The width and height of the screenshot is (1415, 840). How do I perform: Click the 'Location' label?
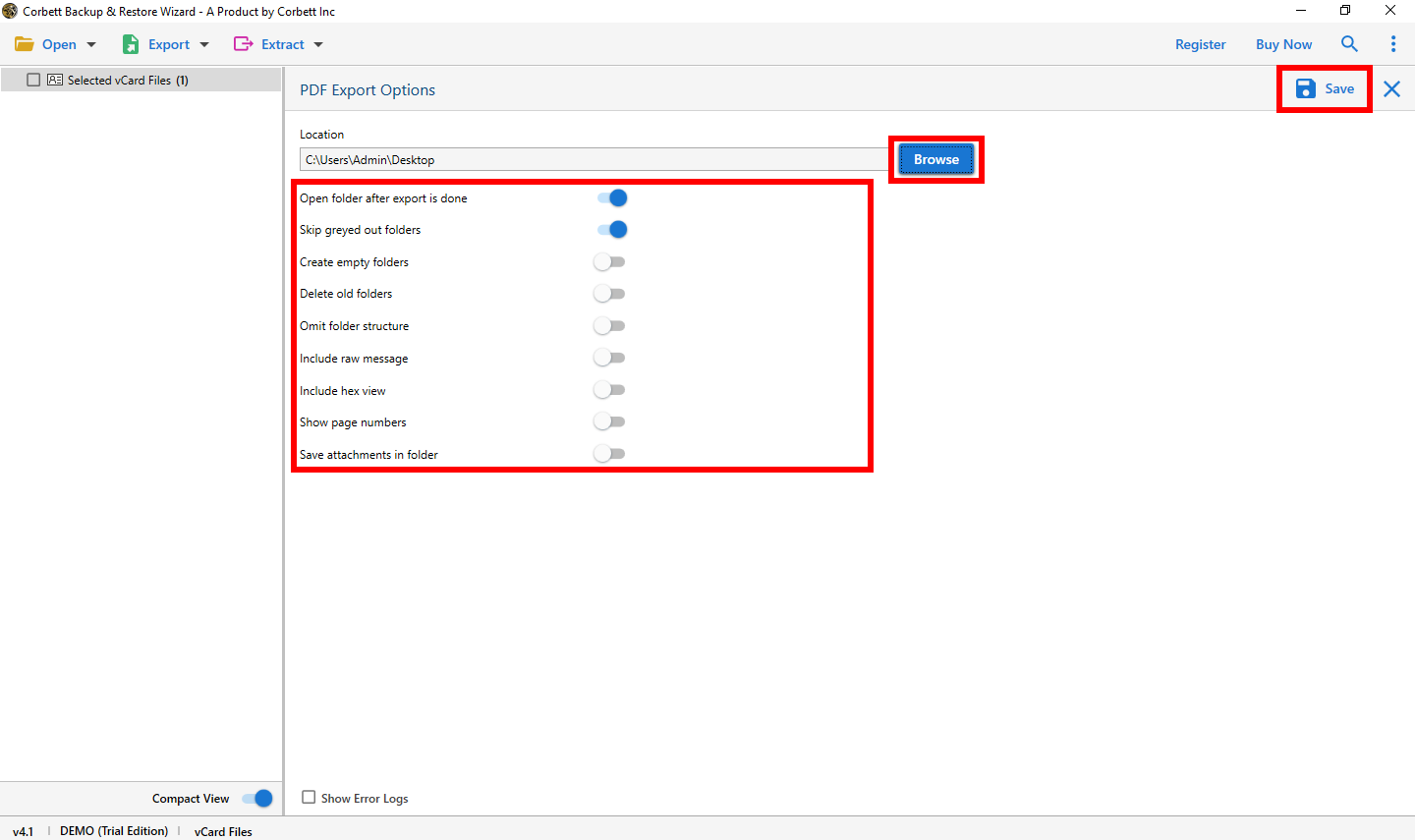pyautogui.click(x=321, y=135)
